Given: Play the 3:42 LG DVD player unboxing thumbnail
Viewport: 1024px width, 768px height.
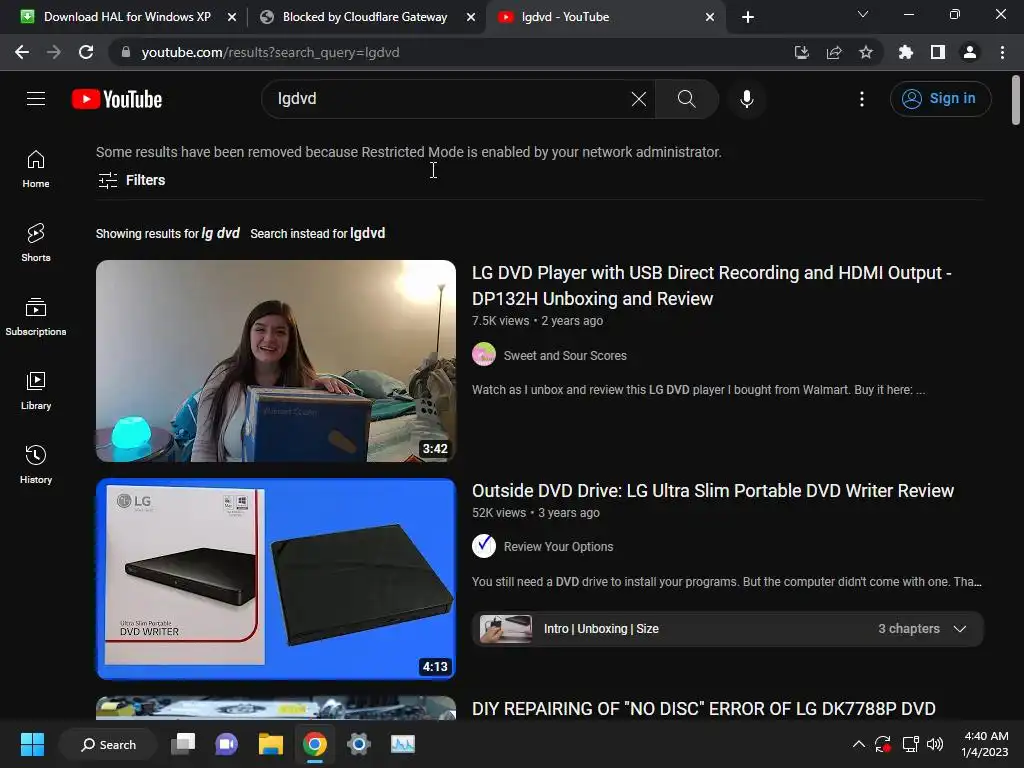Looking at the screenshot, I should click(276, 360).
